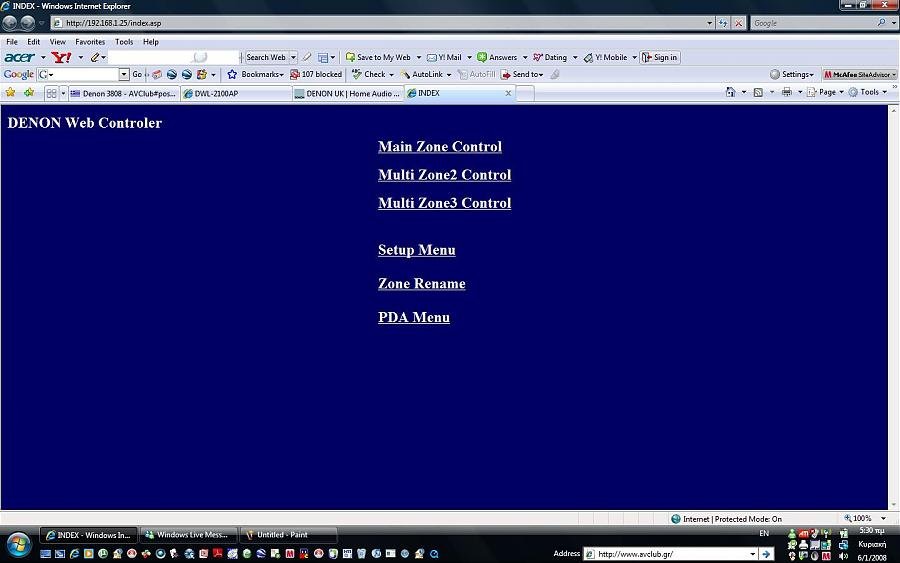This screenshot has height=563, width=900.
Task: Open the tab list dropdown arrow
Action: (63, 93)
